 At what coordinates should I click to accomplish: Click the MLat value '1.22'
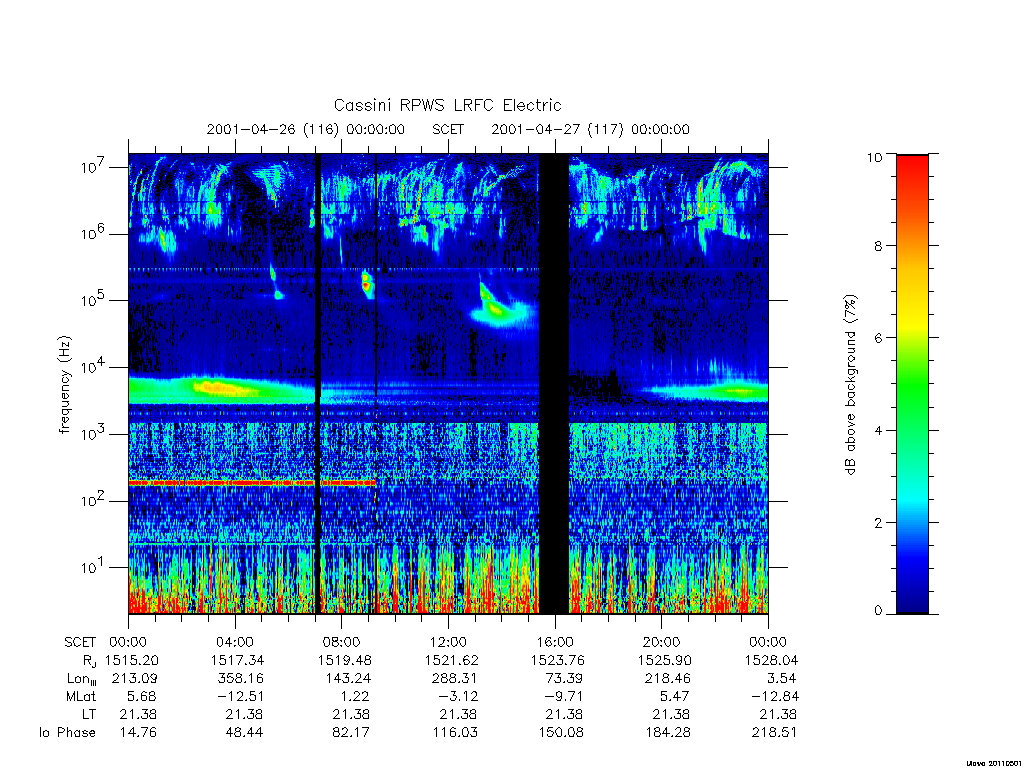(355, 697)
